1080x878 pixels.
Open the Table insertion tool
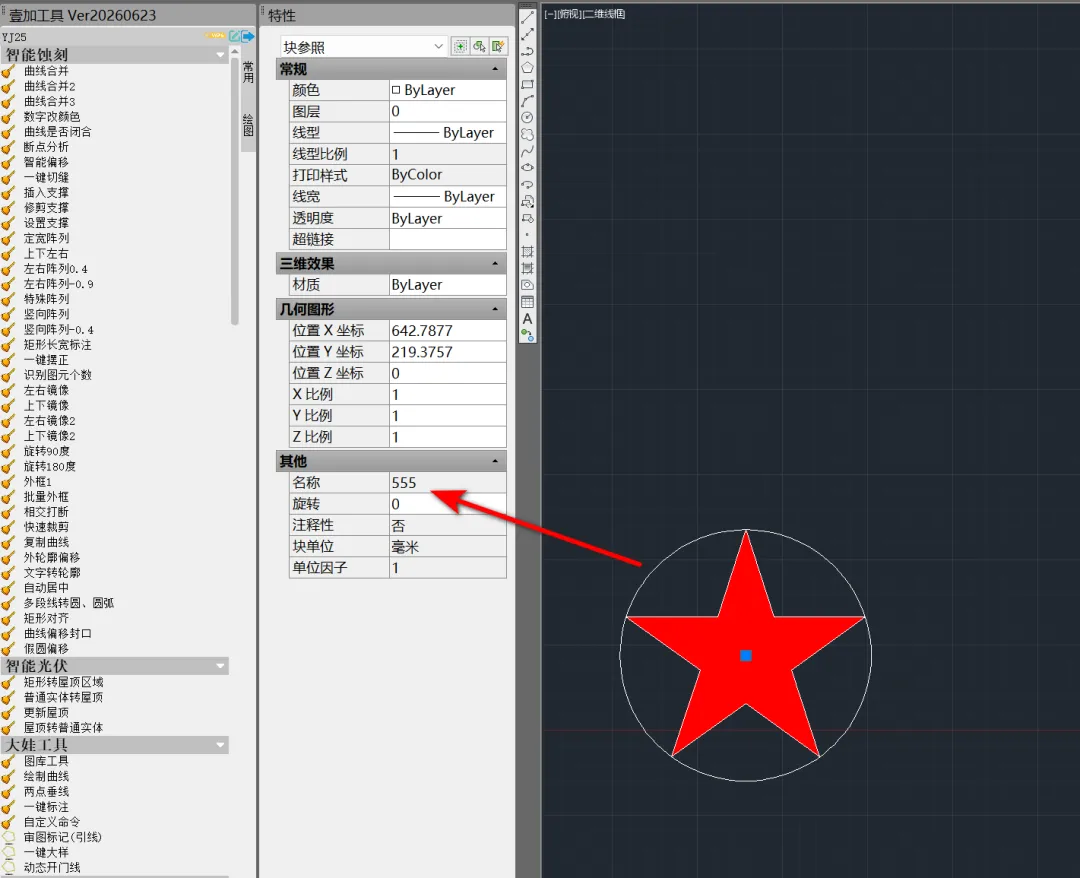pyautogui.click(x=527, y=302)
